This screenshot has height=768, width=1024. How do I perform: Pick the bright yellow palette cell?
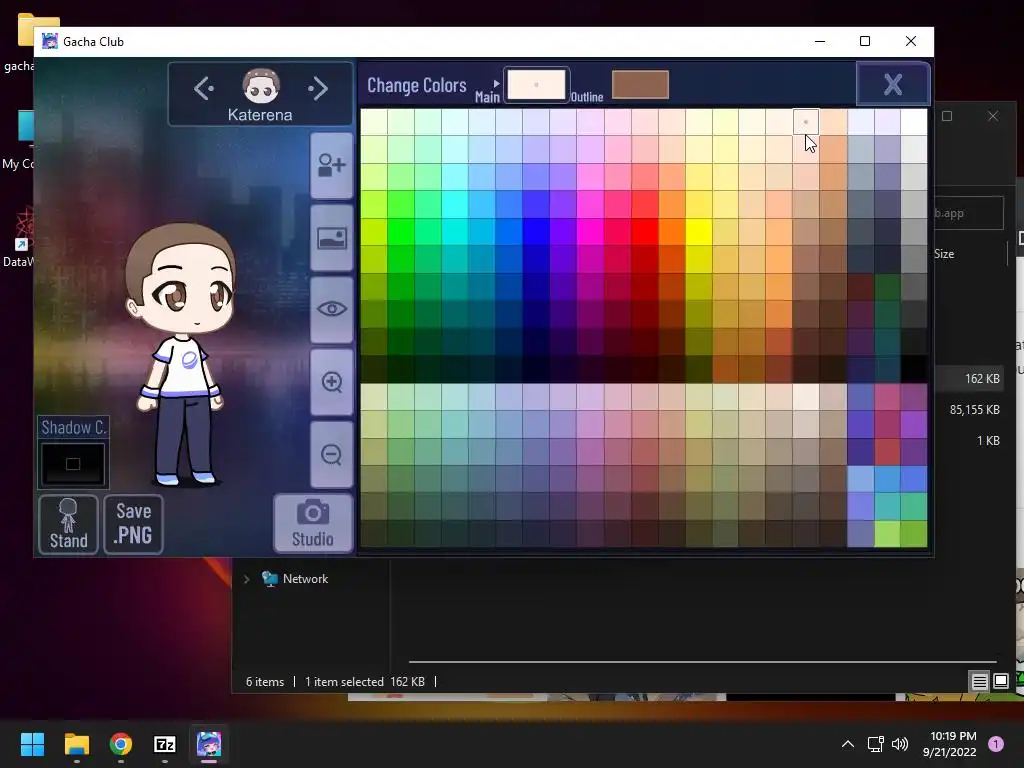click(x=699, y=232)
